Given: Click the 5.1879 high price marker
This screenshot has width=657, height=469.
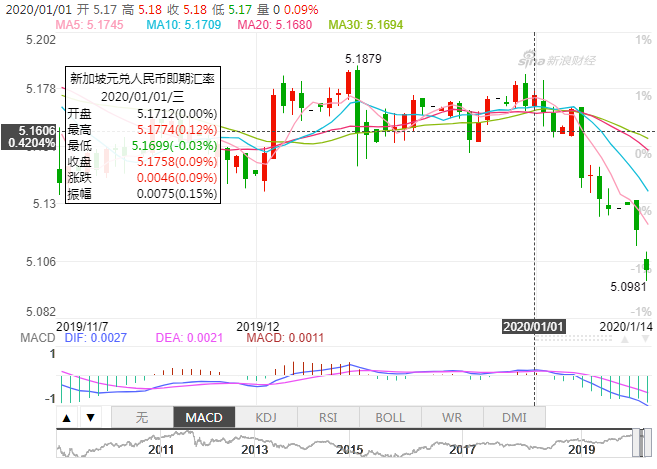Looking at the screenshot, I should [362, 60].
